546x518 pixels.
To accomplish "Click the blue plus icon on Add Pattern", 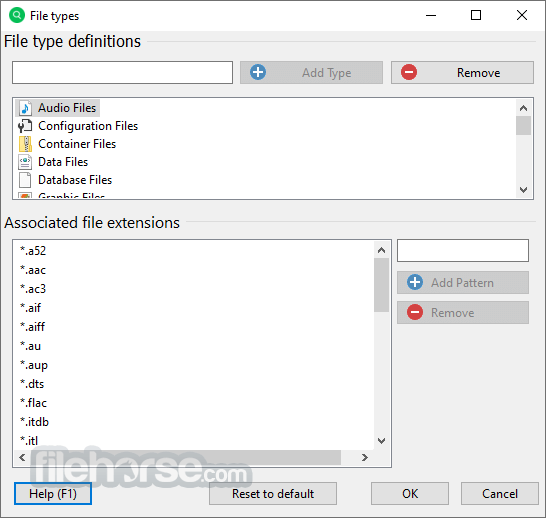I will [x=415, y=282].
